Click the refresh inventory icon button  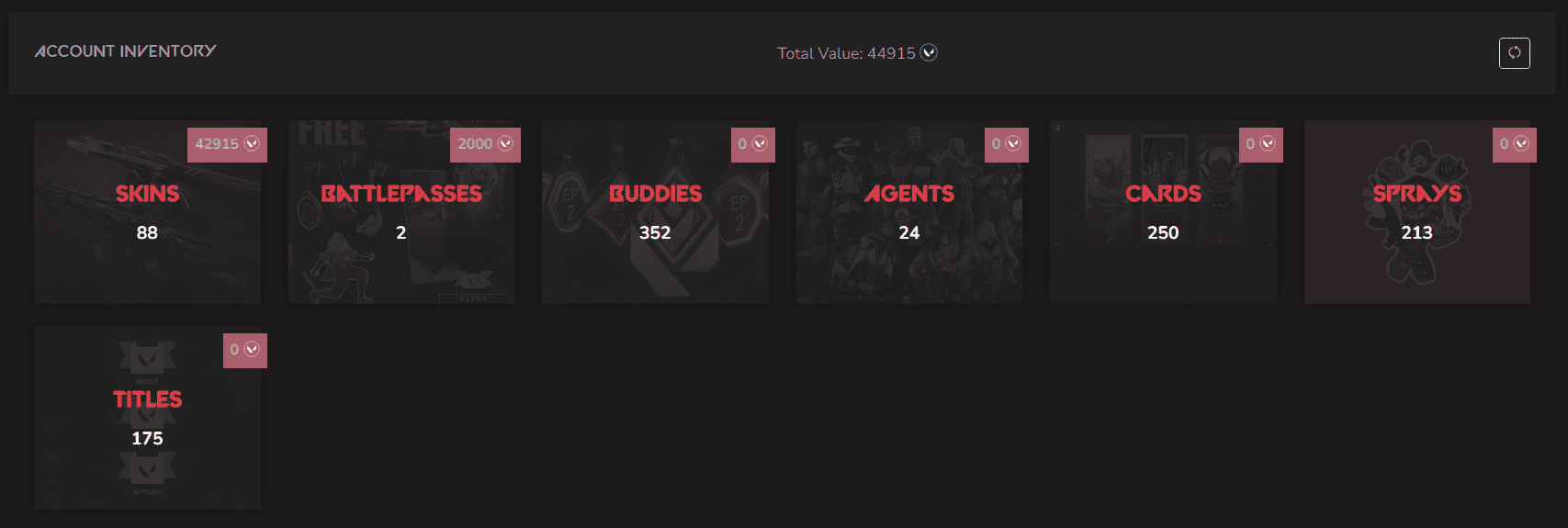pyautogui.click(x=1514, y=52)
